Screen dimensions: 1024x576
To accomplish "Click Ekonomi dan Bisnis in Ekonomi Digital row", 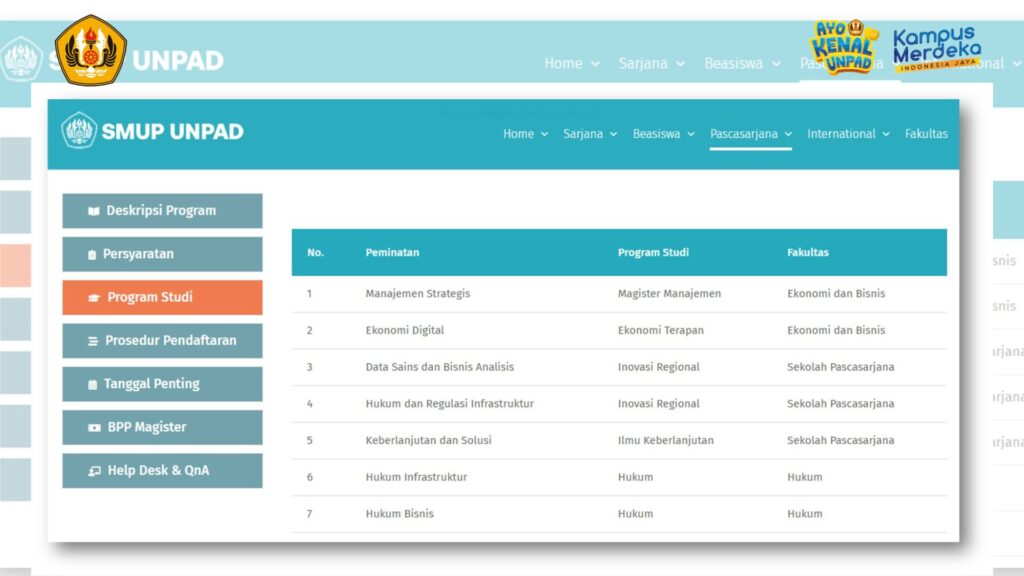I will (x=836, y=330).
